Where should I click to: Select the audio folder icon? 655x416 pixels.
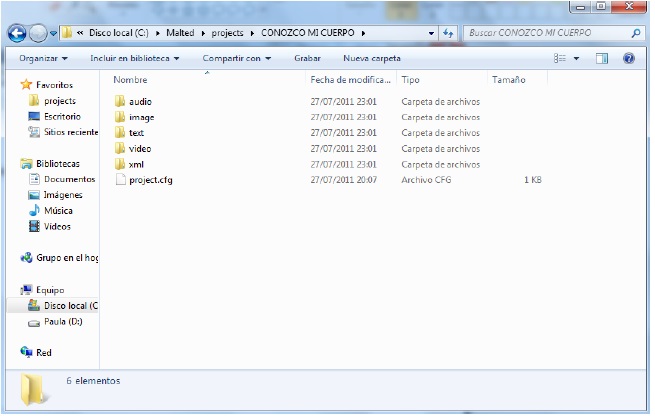click(120, 101)
